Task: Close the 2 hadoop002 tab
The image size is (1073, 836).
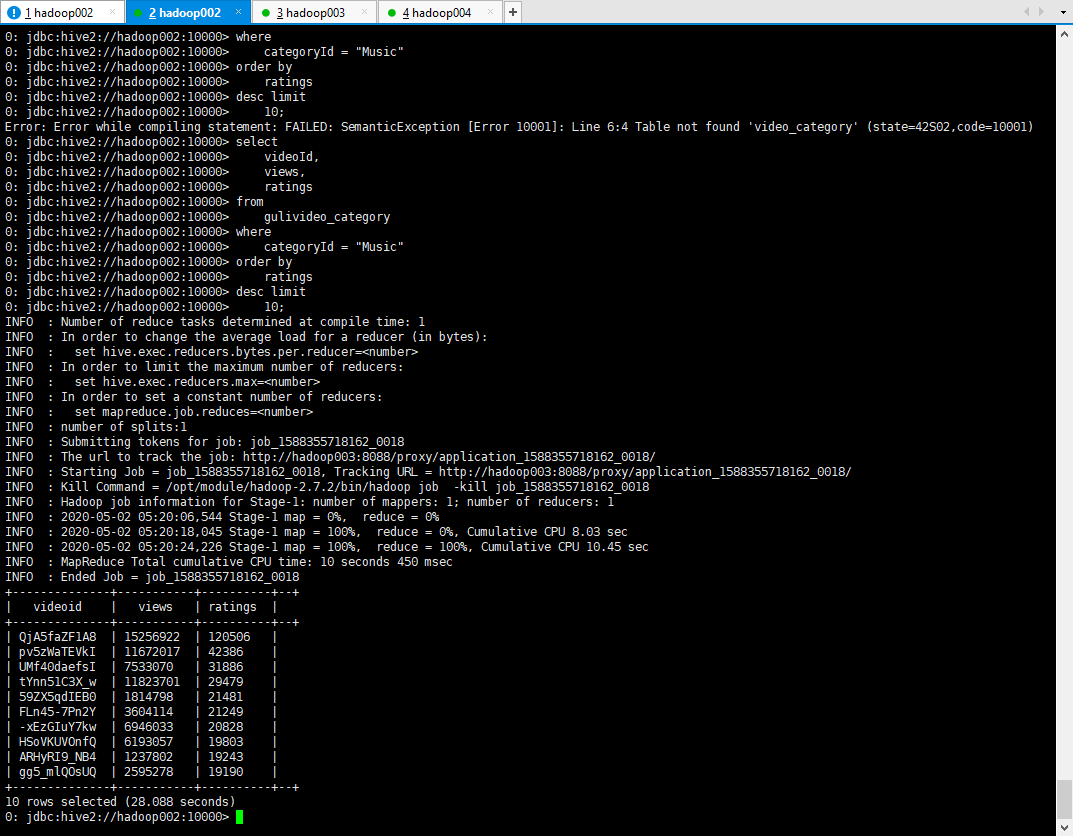Action: point(238,12)
